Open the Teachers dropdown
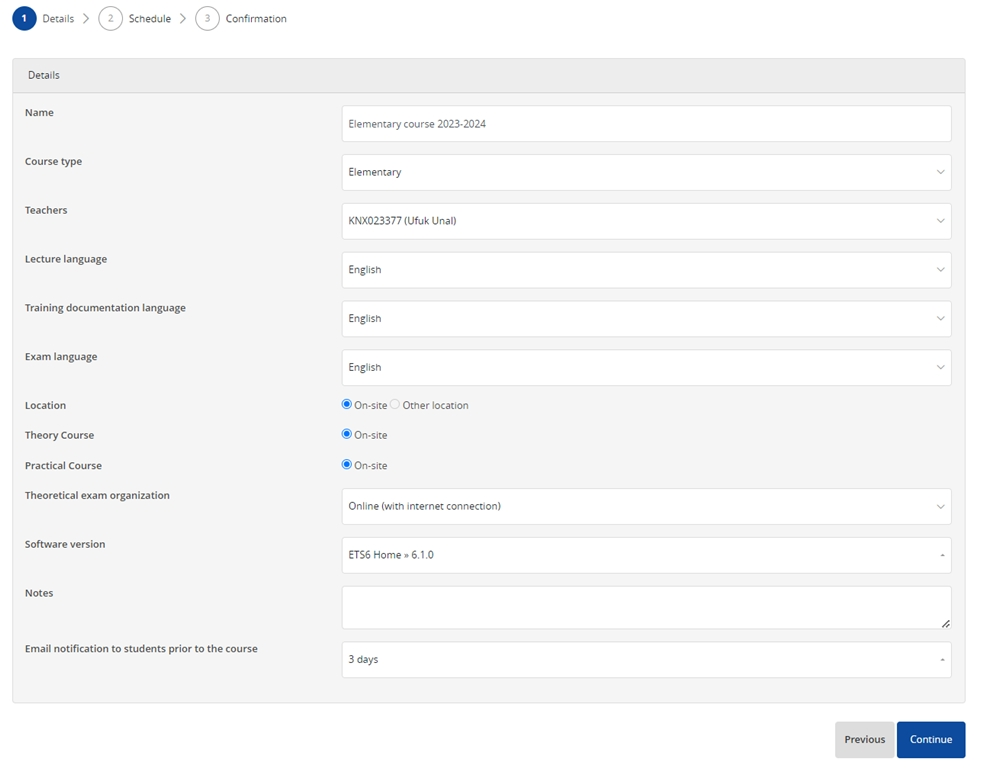 coord(647,221)
